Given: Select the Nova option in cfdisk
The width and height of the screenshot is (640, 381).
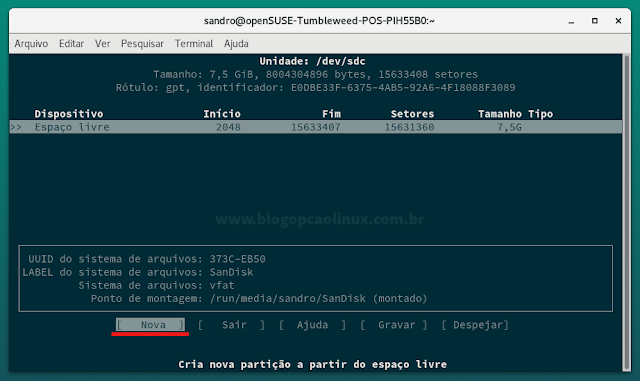Looking at the screenshot, I should (x=150, y=325).
